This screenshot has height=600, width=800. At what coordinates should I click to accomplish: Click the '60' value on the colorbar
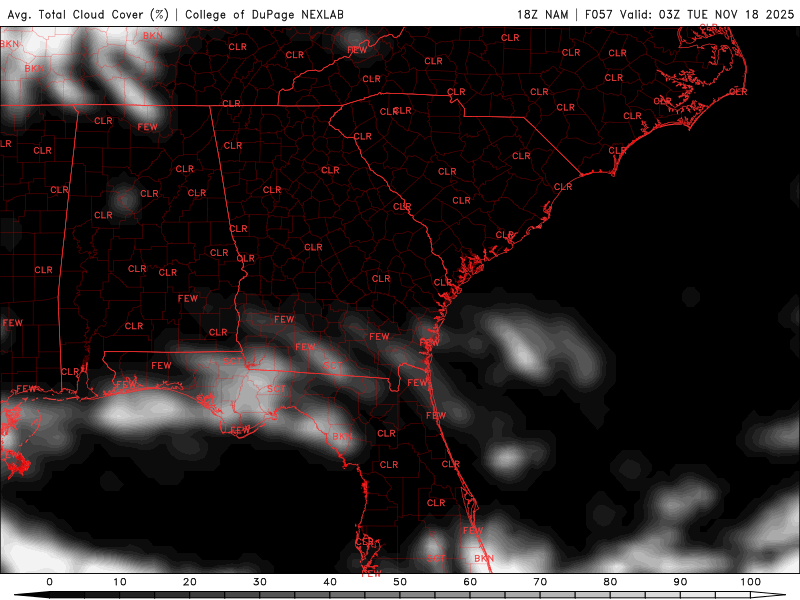point(470,582)
